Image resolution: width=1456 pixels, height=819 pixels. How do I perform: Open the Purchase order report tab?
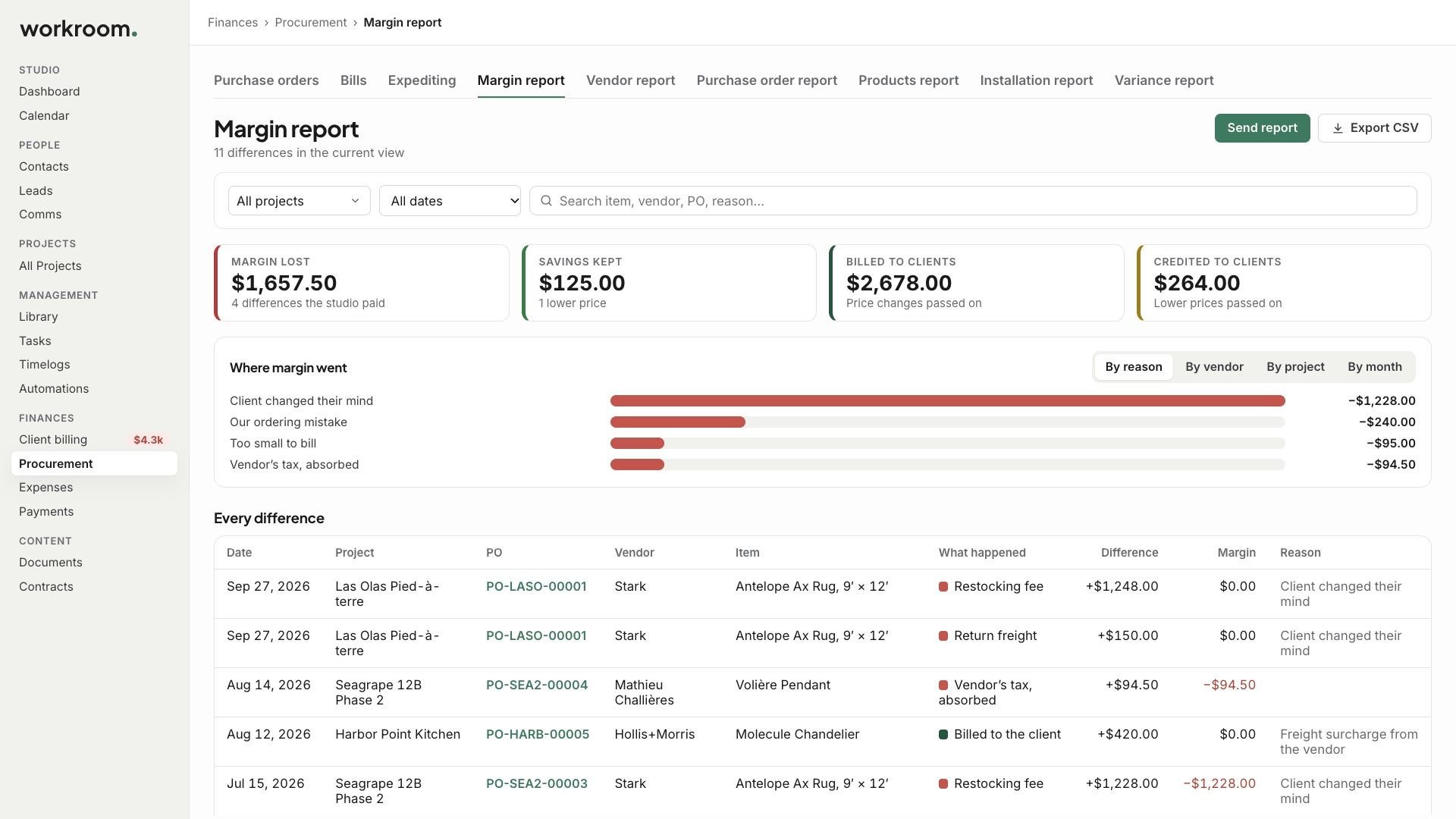[x=767, y=80]
